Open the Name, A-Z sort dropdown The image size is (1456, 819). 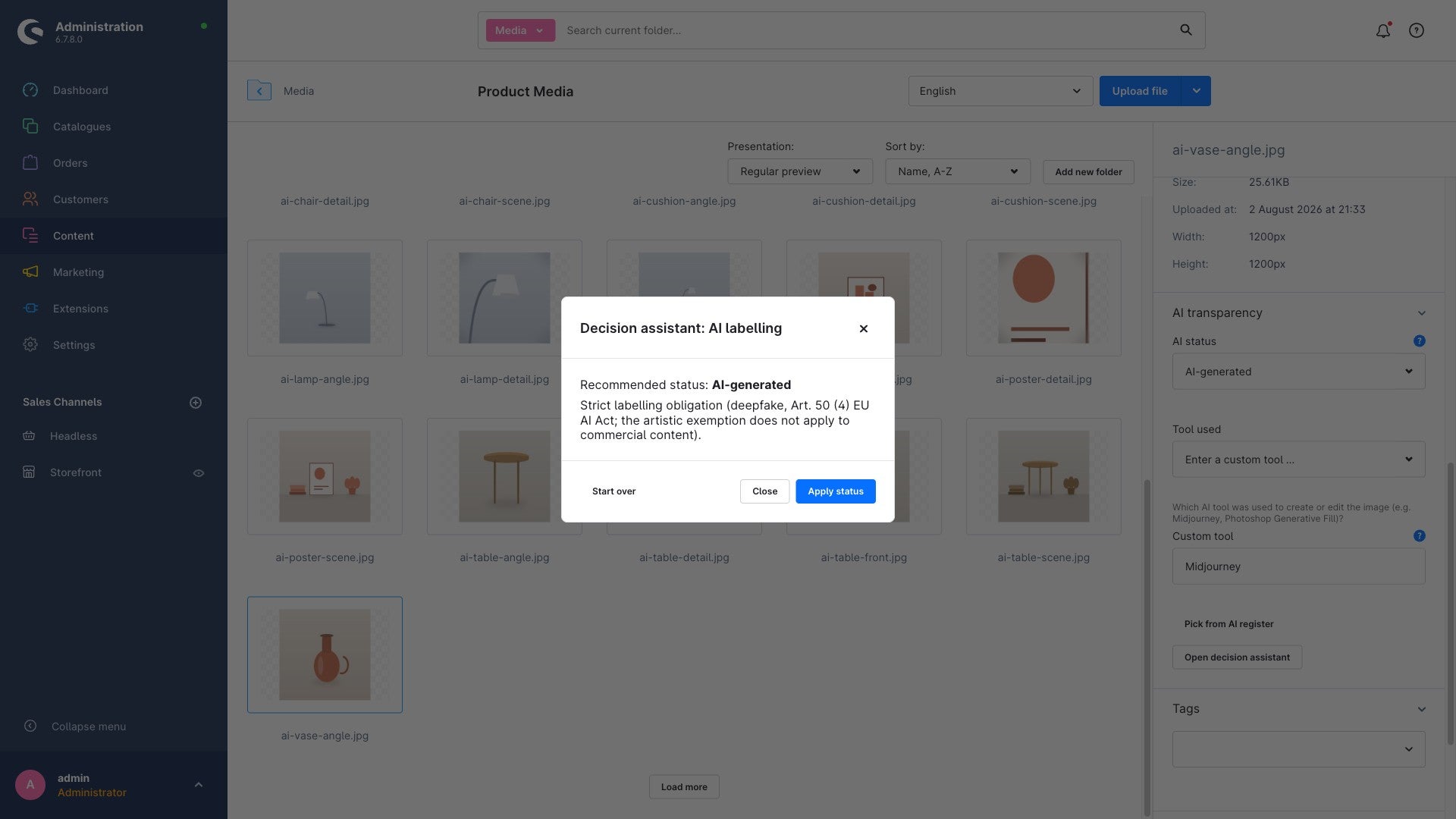tap(958, 171)
